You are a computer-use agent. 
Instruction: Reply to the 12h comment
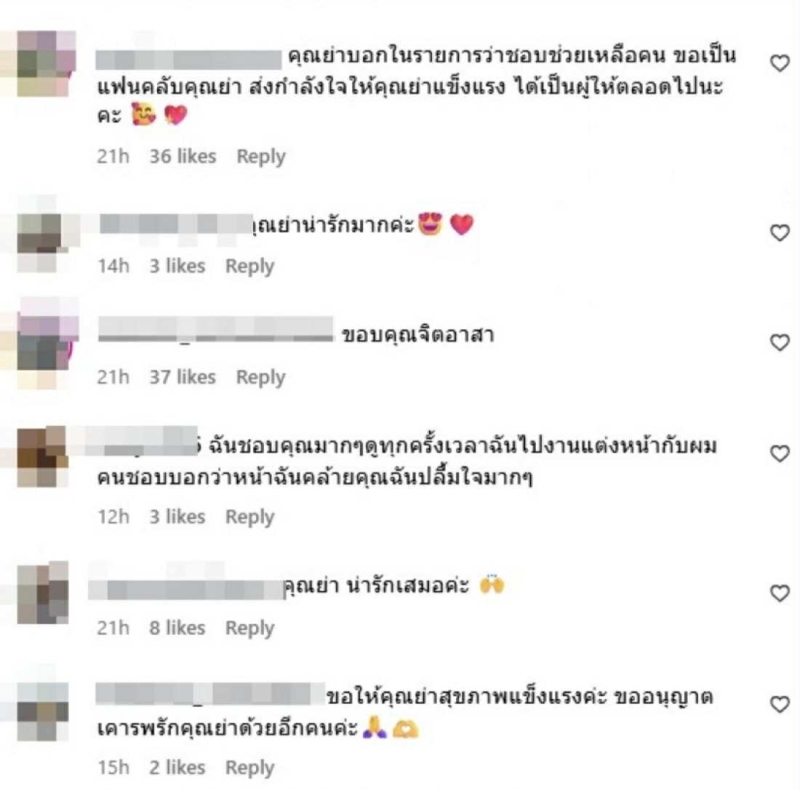(x=249, y=517)
